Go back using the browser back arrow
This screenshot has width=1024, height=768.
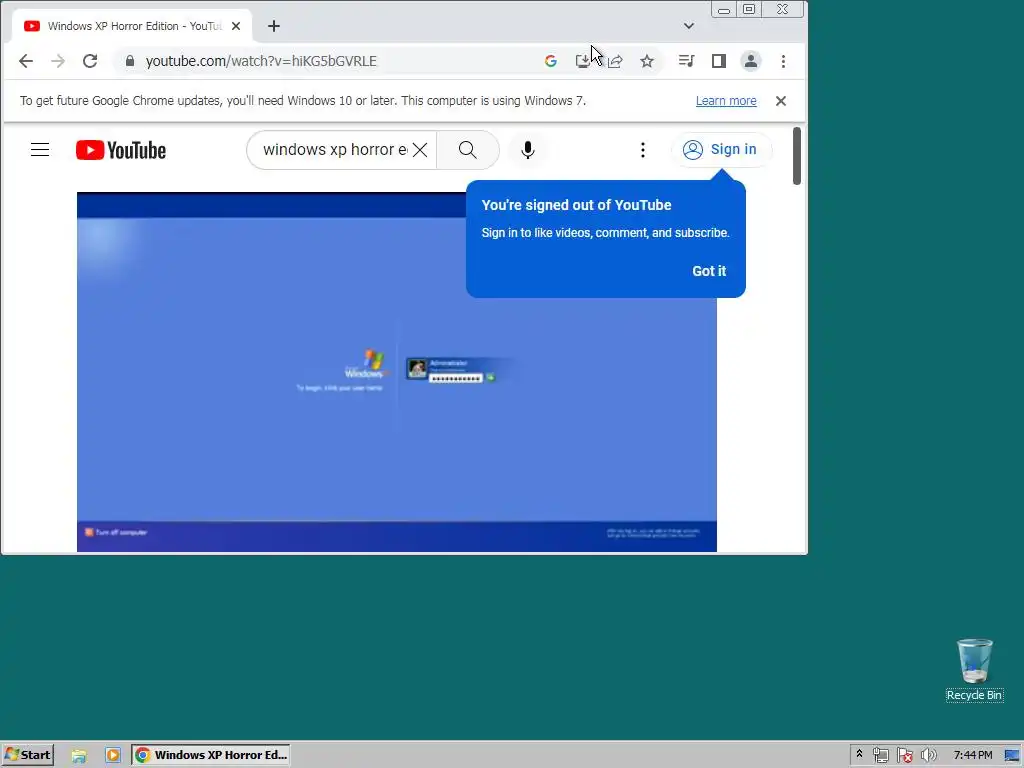pyautogui.click(x=26, y=61)
